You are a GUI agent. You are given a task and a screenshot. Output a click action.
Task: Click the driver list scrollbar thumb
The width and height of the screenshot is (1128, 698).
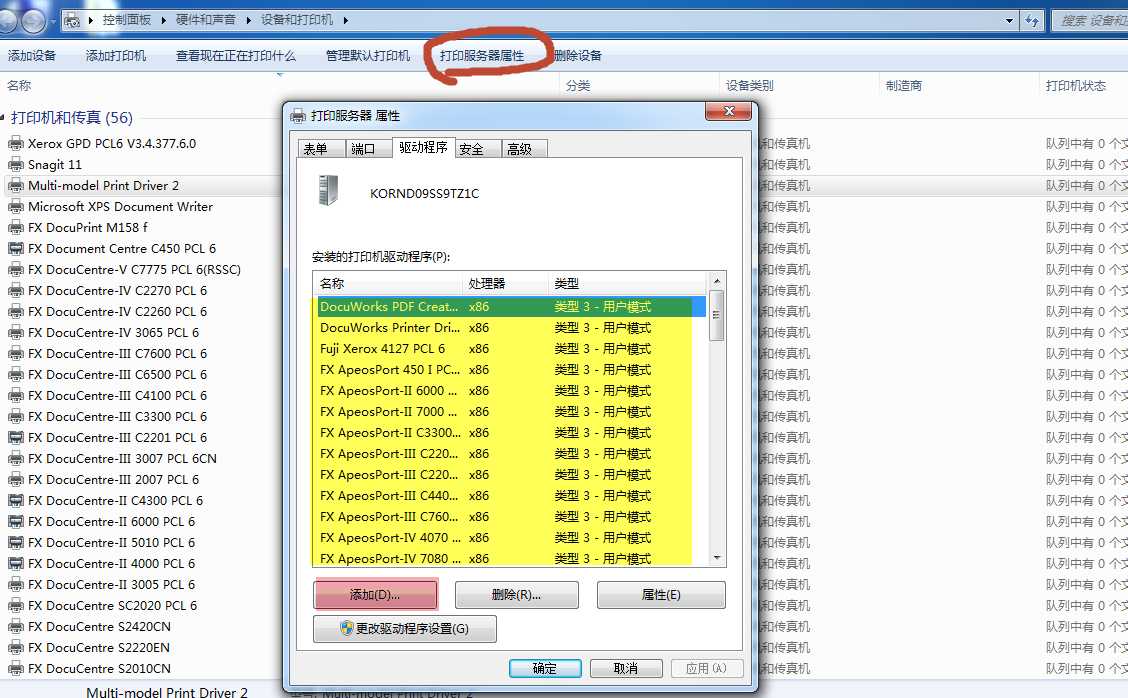click(x=717, y=314)
